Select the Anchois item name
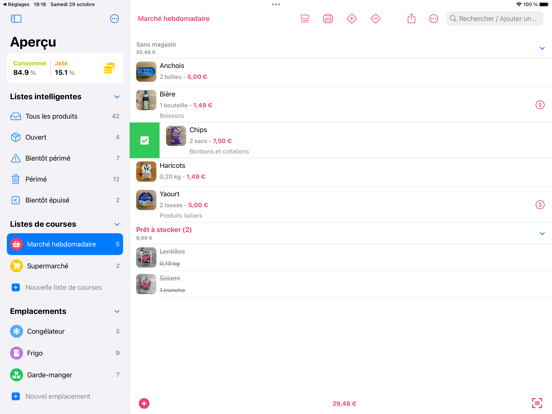This screenshot has width=552, height=414. pos(172,66)
